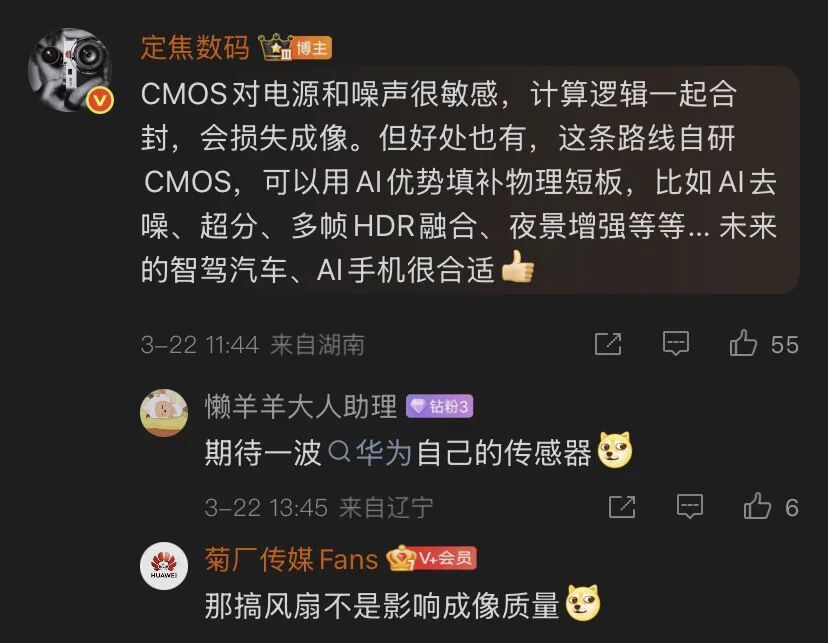828x643 pixels.
Task: Tap the 博主 crown badge
Action: click(x=295, y=48)
